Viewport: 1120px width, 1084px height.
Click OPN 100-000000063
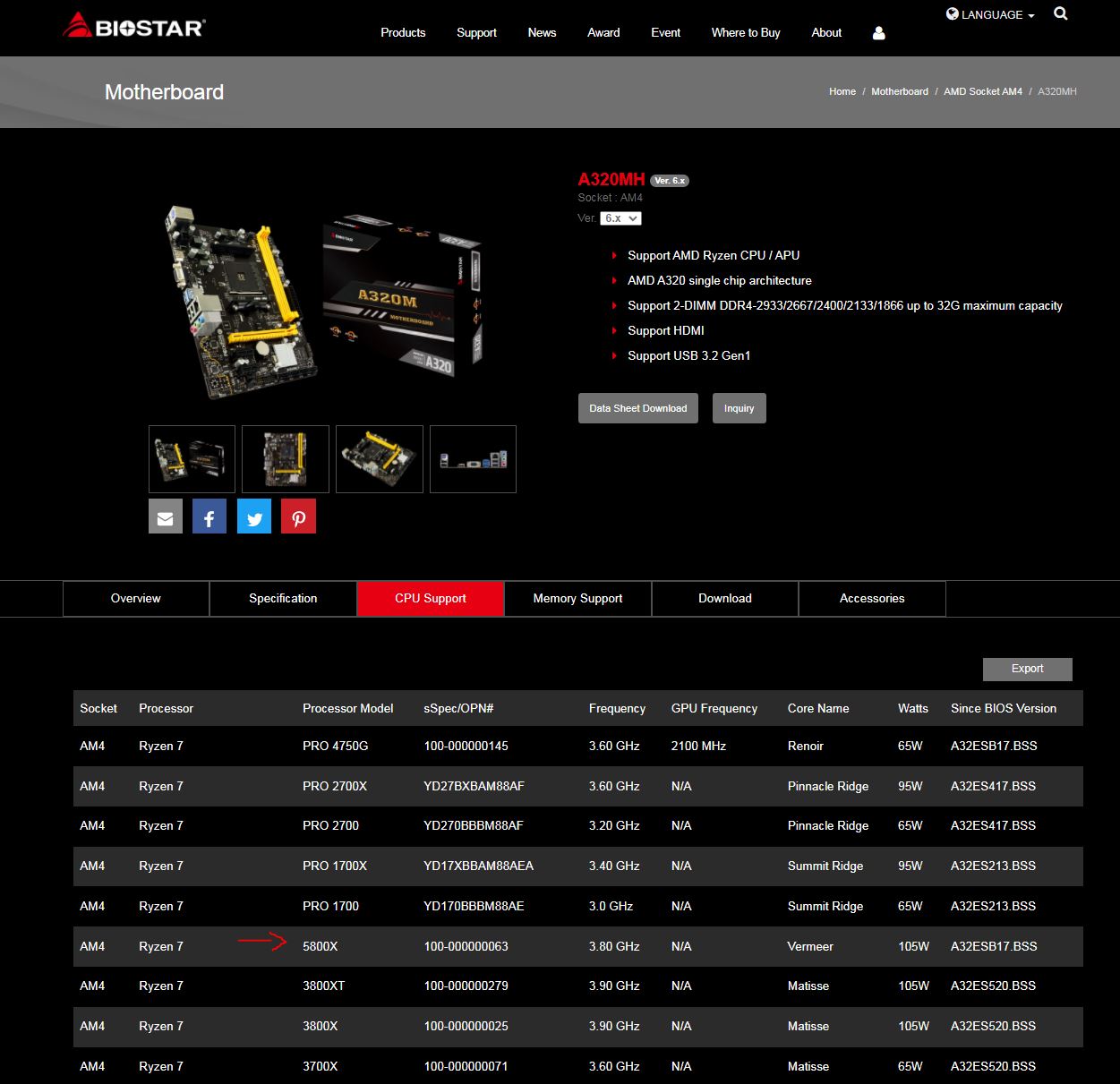pos(466,946)
